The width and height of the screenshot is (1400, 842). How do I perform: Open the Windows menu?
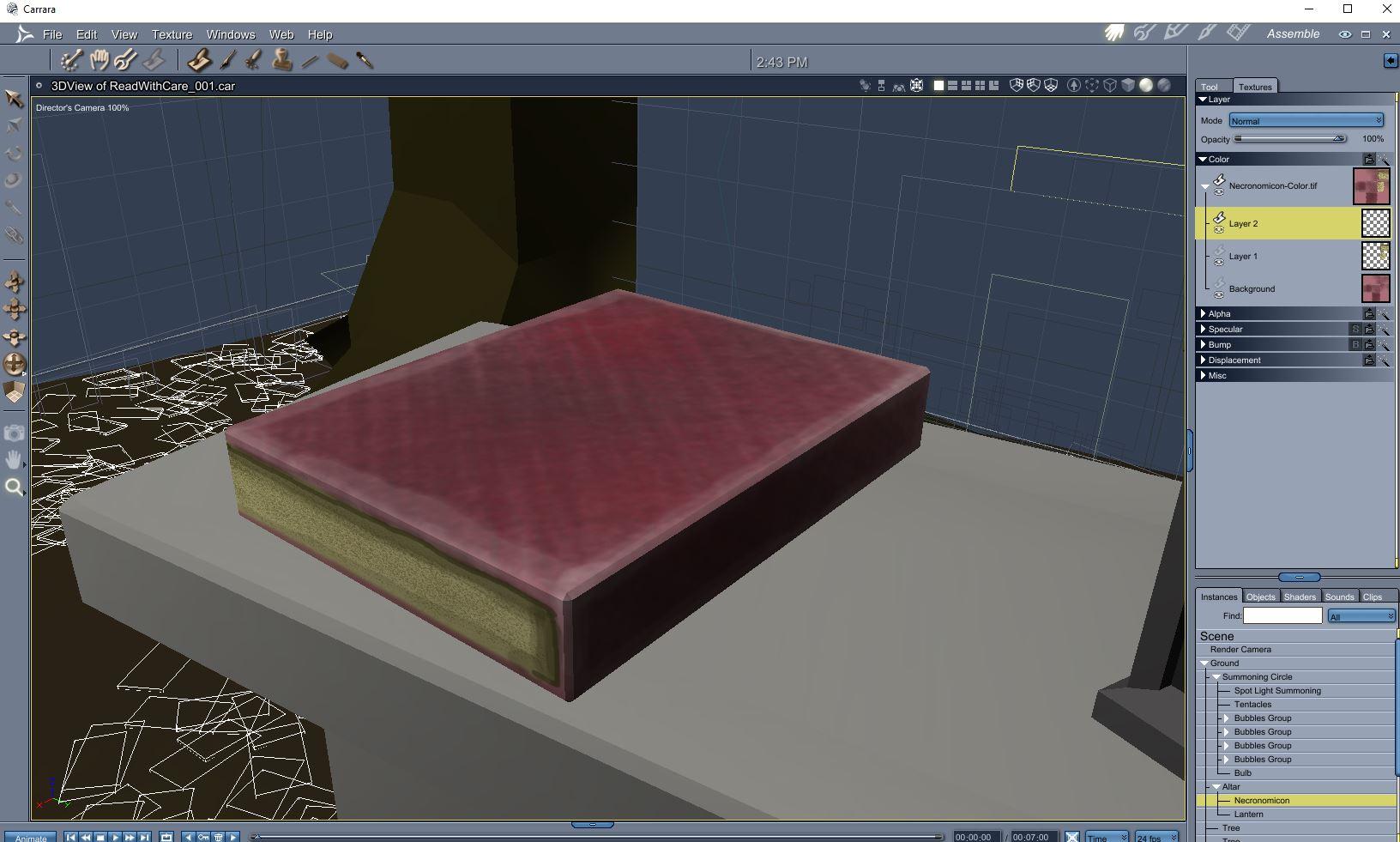click(x=231, y=34)
